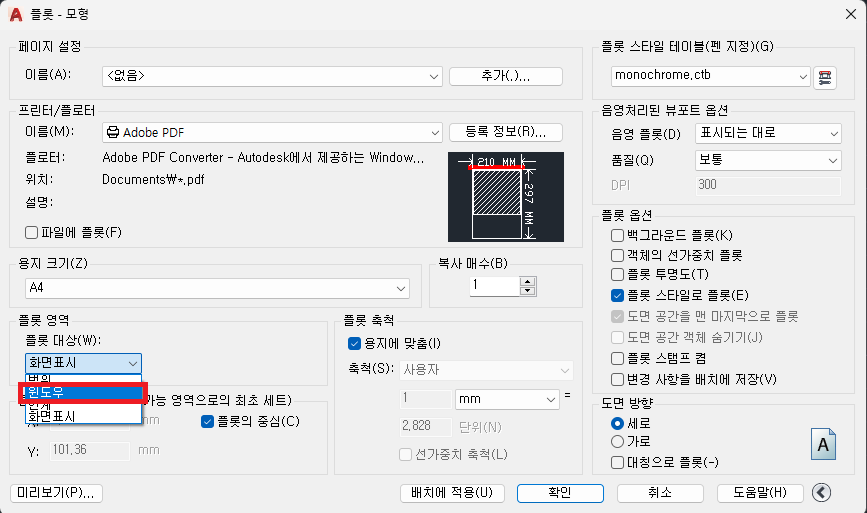This screenshot has height=513, width=867.
Task: Click 취소 cancel button
Action: click(x=660, y=493)
